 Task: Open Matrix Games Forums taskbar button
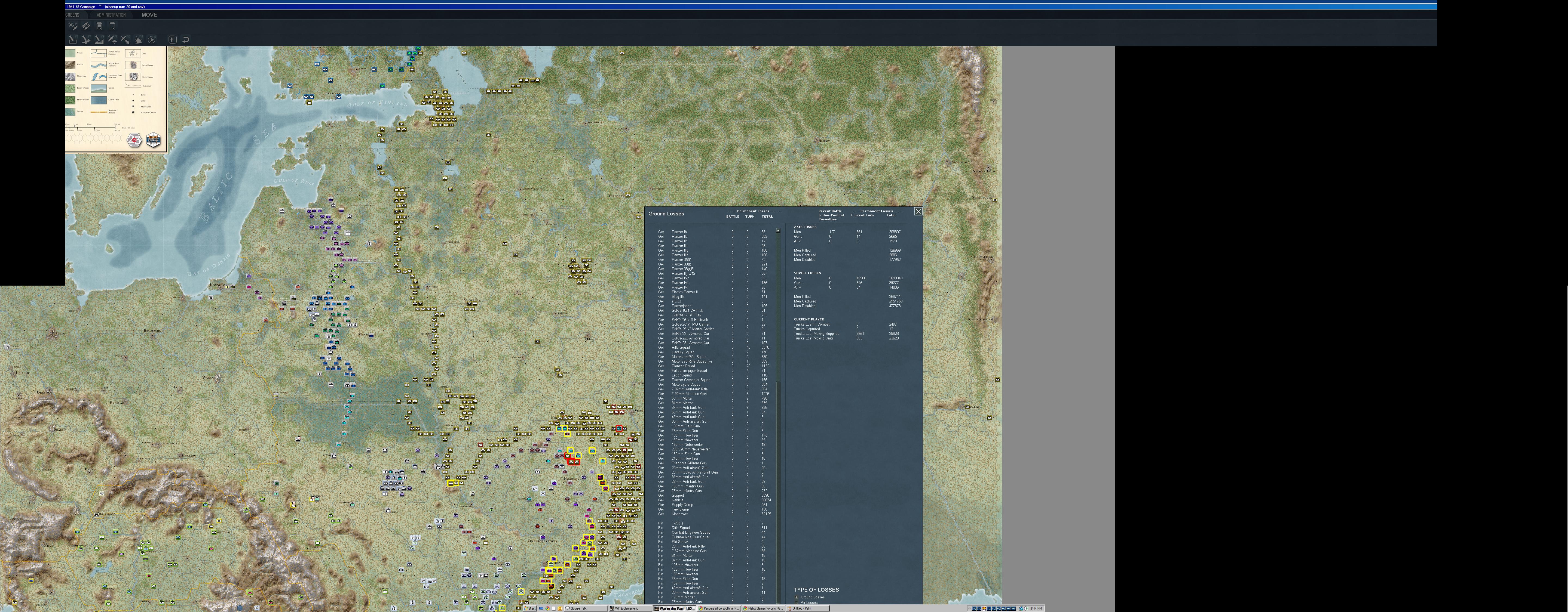pyautogui.click(x=763, y=608)
